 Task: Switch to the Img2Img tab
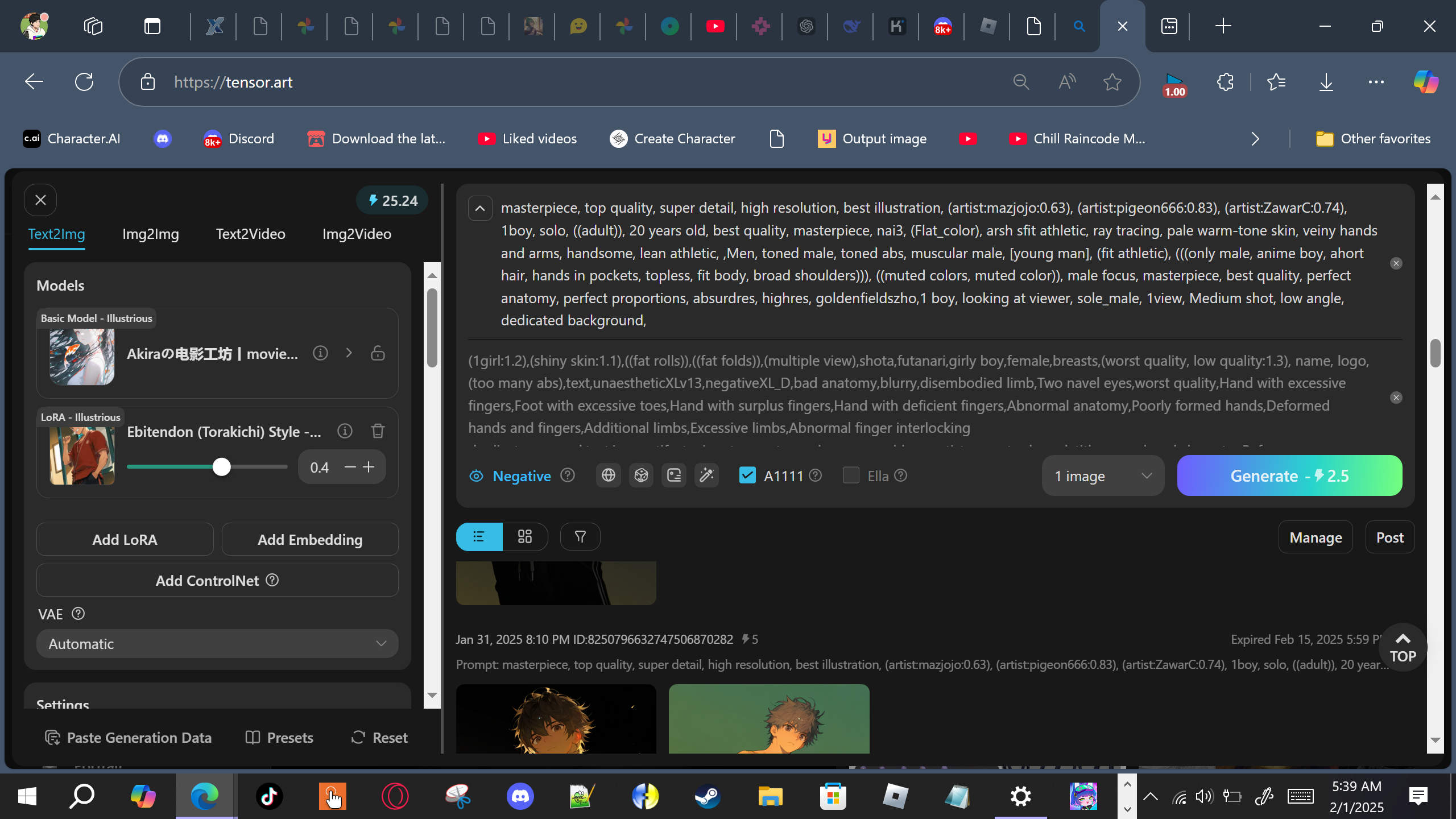[x=151, y=234]
